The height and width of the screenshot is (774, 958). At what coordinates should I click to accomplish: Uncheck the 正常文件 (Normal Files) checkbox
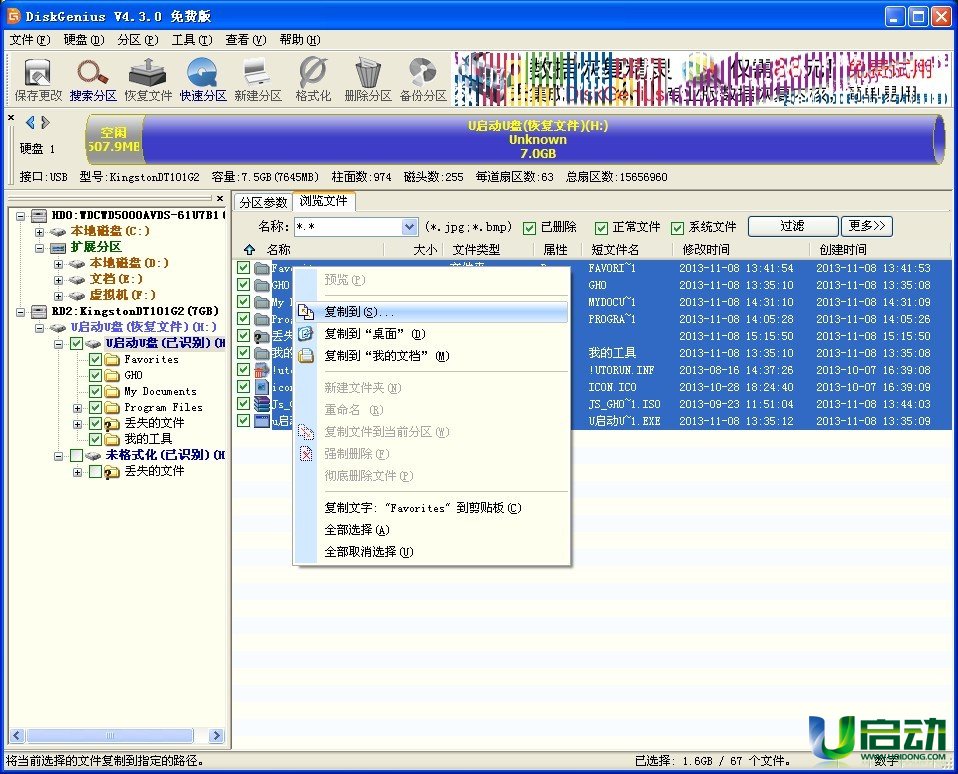pos(601,228)
